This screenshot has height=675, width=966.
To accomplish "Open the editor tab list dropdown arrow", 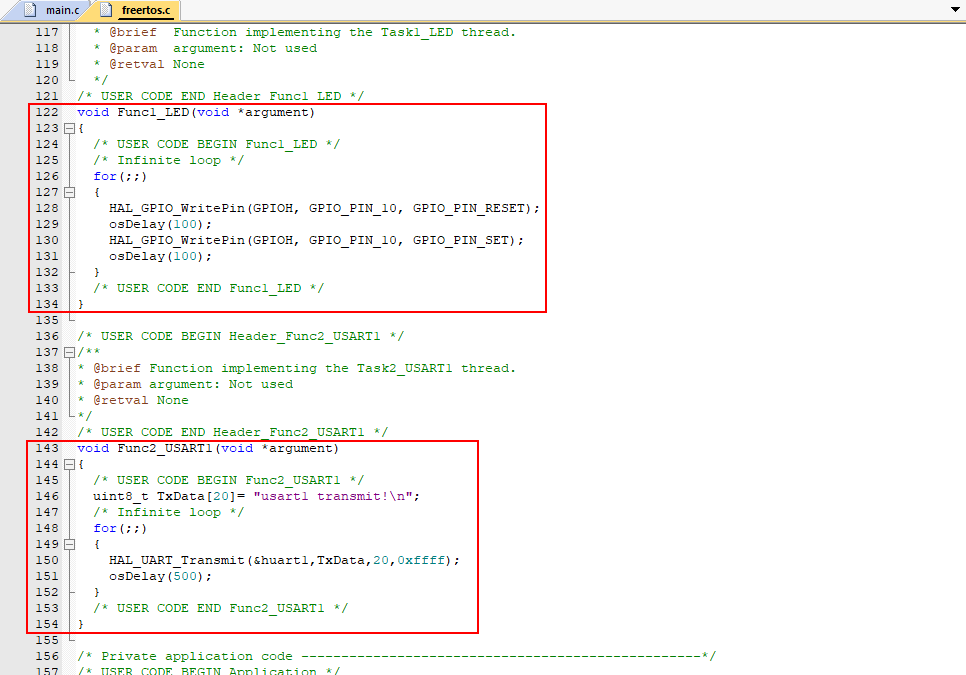I will 956,9.
